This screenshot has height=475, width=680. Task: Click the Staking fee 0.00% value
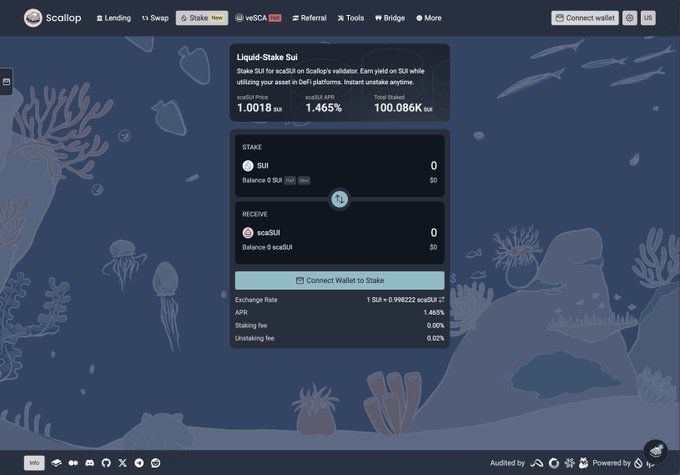pyautogui.click(x=435, y=325)
